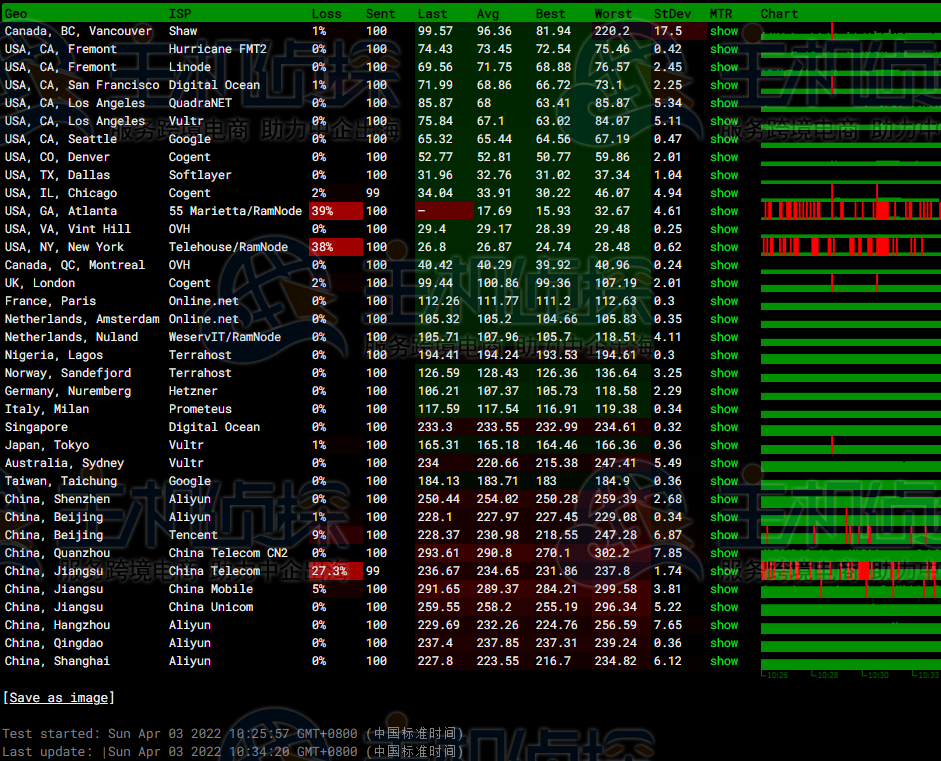Screen dimensions: 941x761
Task: Show MTR for UK, London Cogent
Action: pyautogui.click(x=724, y=283)
